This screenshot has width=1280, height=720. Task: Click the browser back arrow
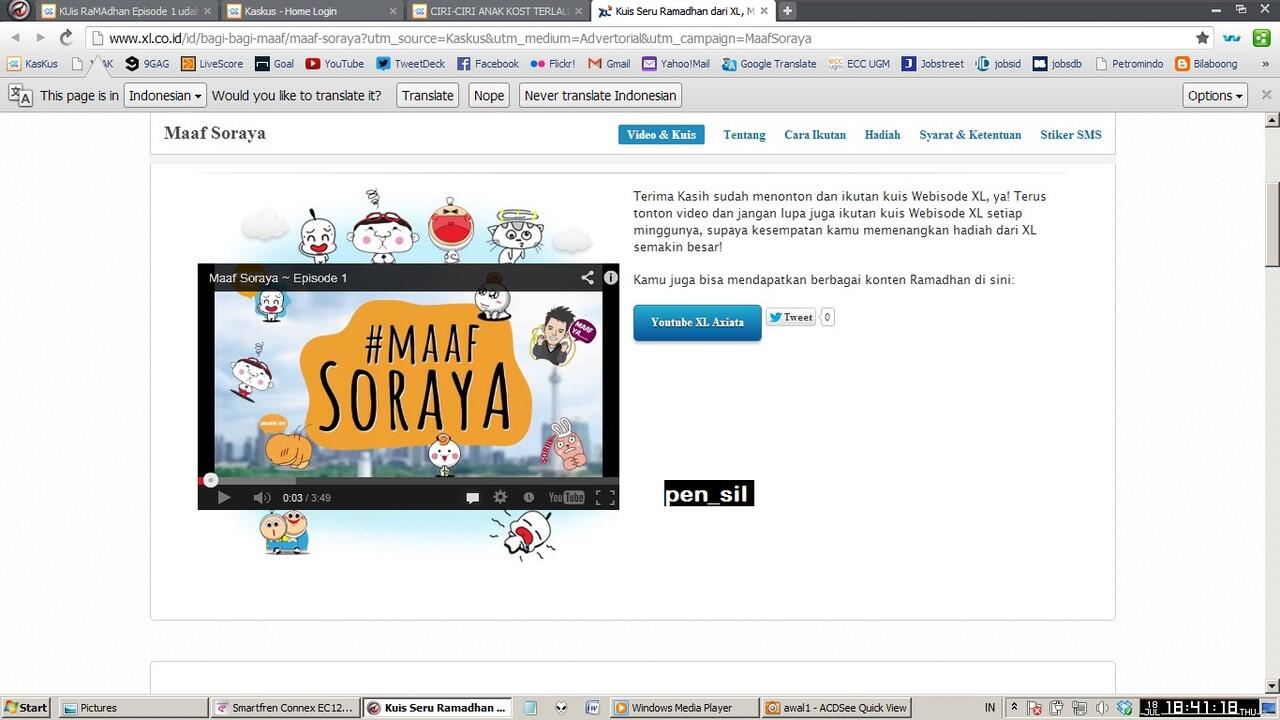click(14, 38)
